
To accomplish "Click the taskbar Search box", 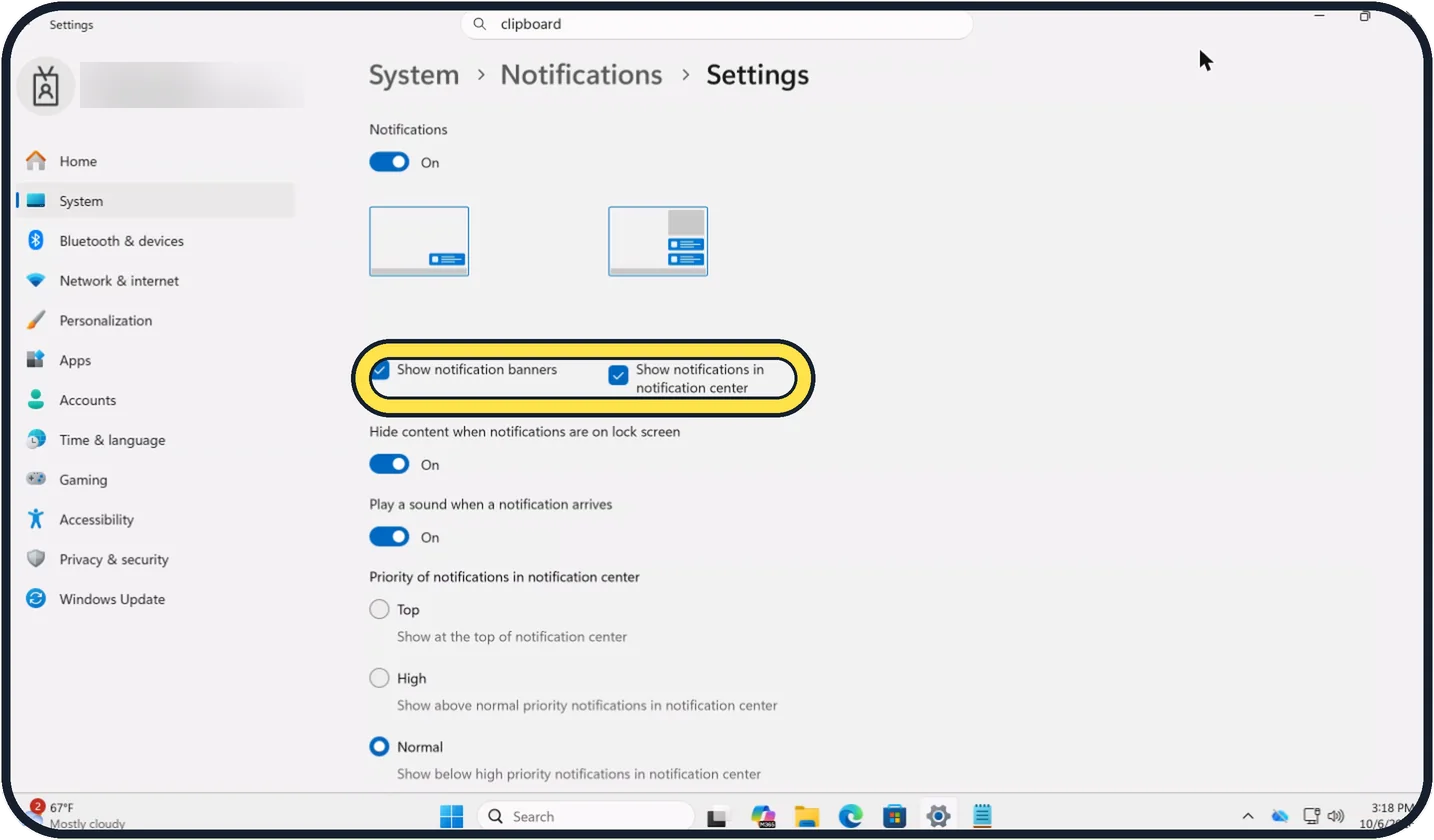I will pos(586,816).
